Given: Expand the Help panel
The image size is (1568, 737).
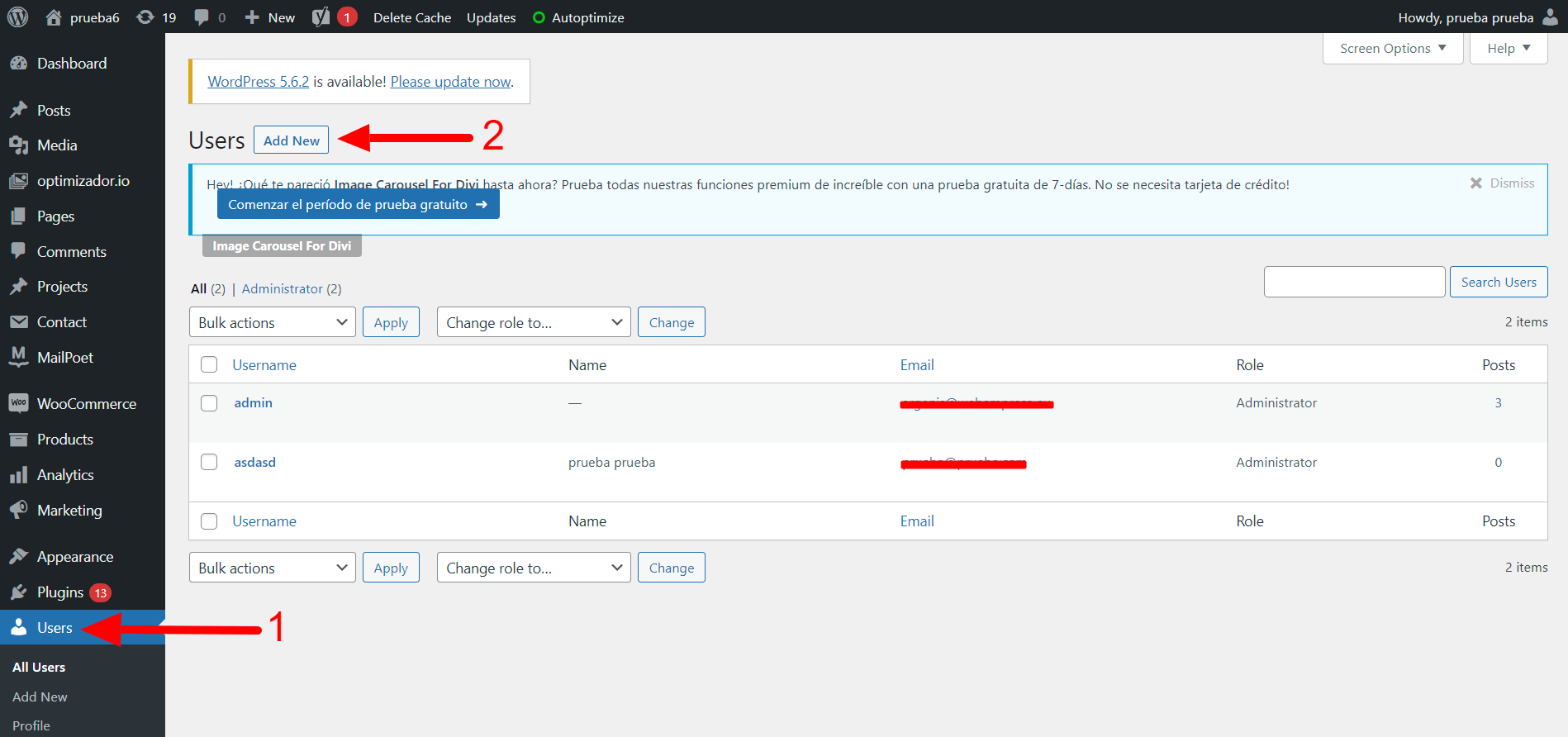Looking at the screenshot, I should click(x=1509, y=49).
